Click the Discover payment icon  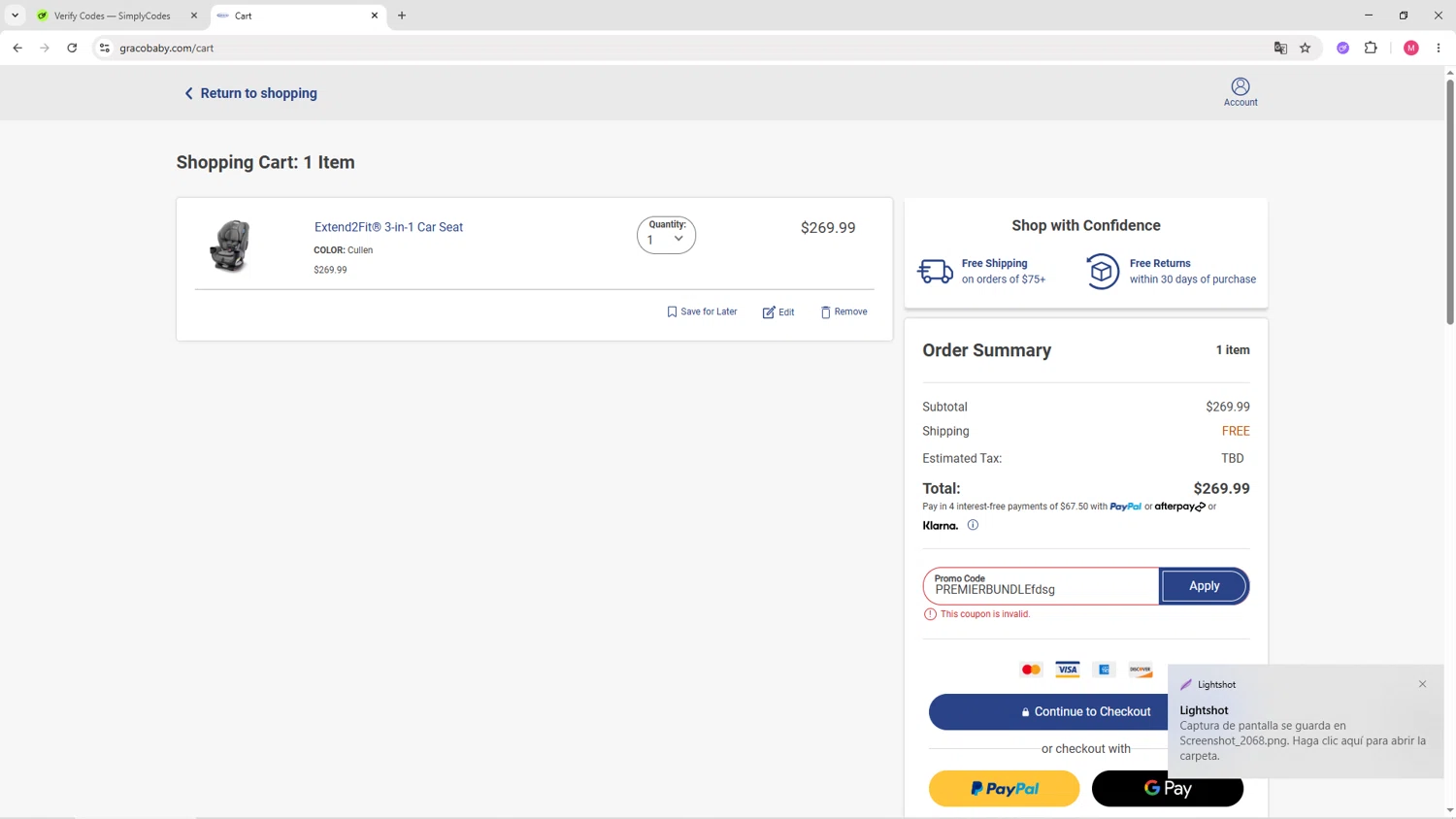[1141, 670]
